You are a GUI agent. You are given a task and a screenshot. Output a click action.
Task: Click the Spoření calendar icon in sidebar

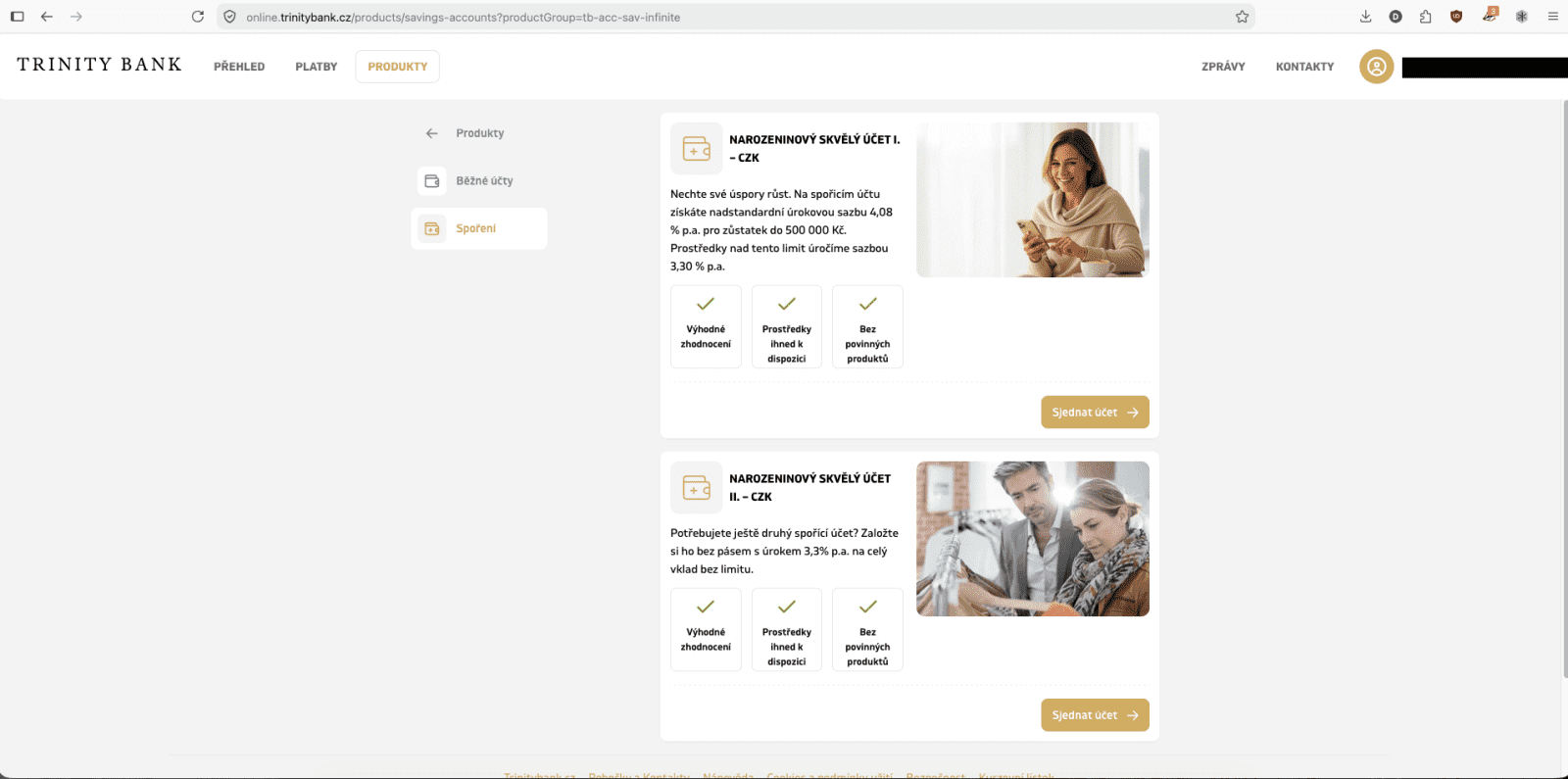[x=432, y=228]
